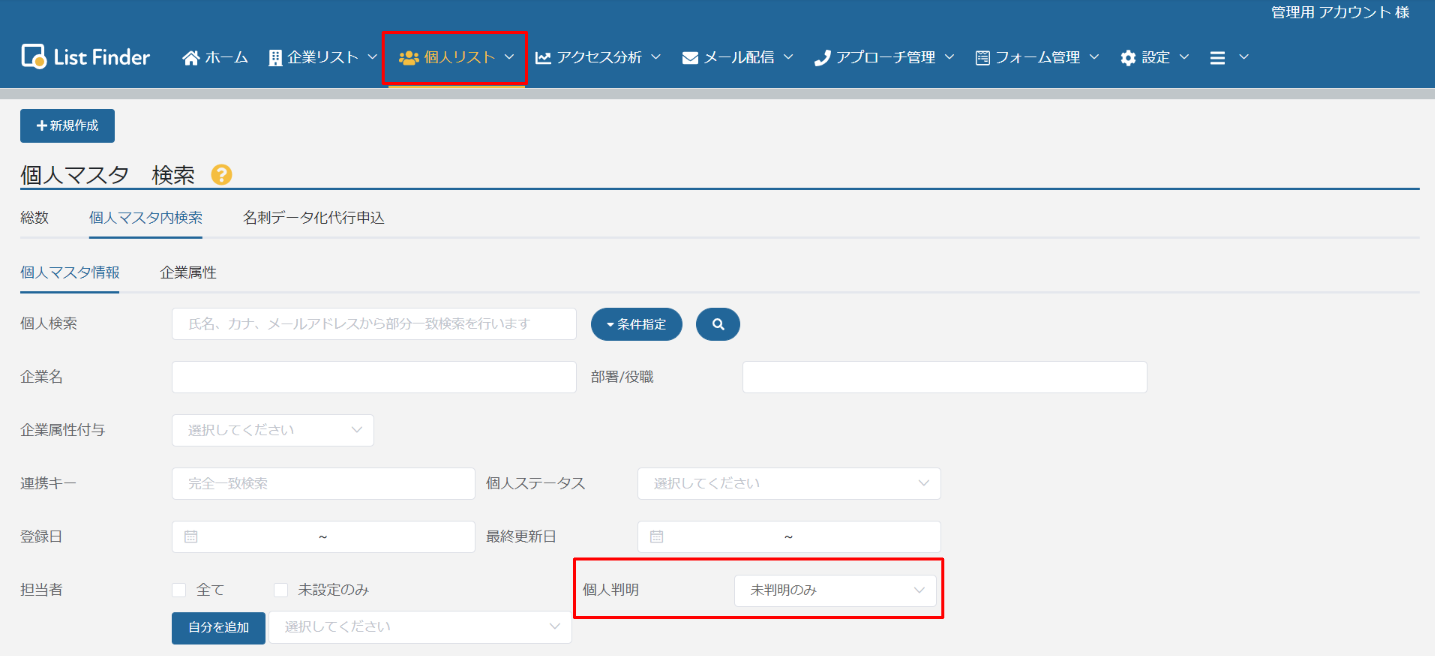The width and height of the screenshot is (1435, 656).
Task: Expand the 個人判明 dropdown
Action: [835, 591]
